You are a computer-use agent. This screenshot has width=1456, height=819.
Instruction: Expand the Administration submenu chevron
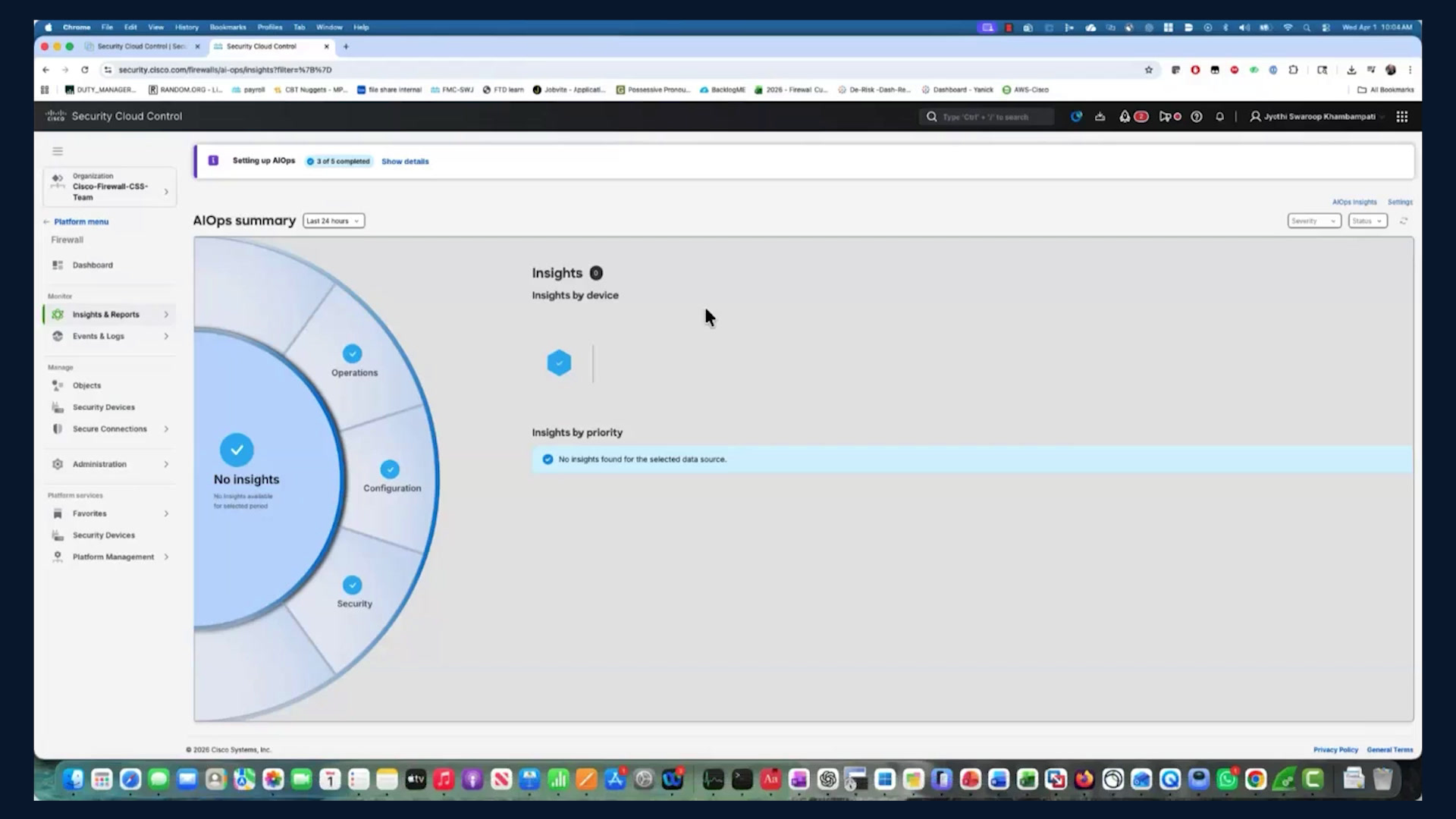(x=166, y=464)
